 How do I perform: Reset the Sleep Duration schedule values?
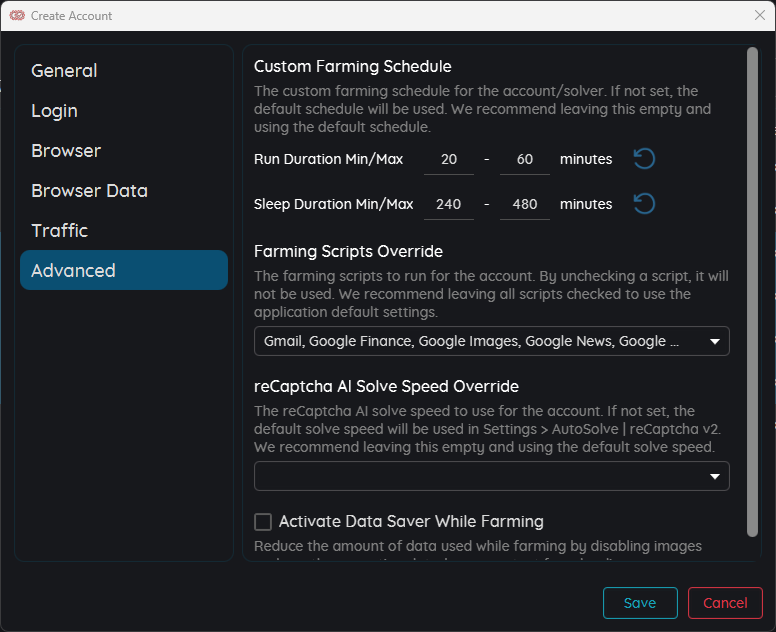point(644,204)
